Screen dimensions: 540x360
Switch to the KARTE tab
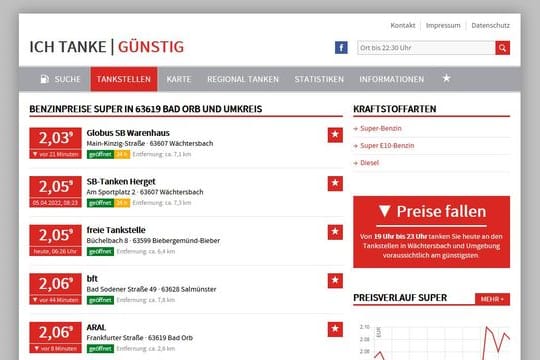pyautogui.click(x=179, y=79)
